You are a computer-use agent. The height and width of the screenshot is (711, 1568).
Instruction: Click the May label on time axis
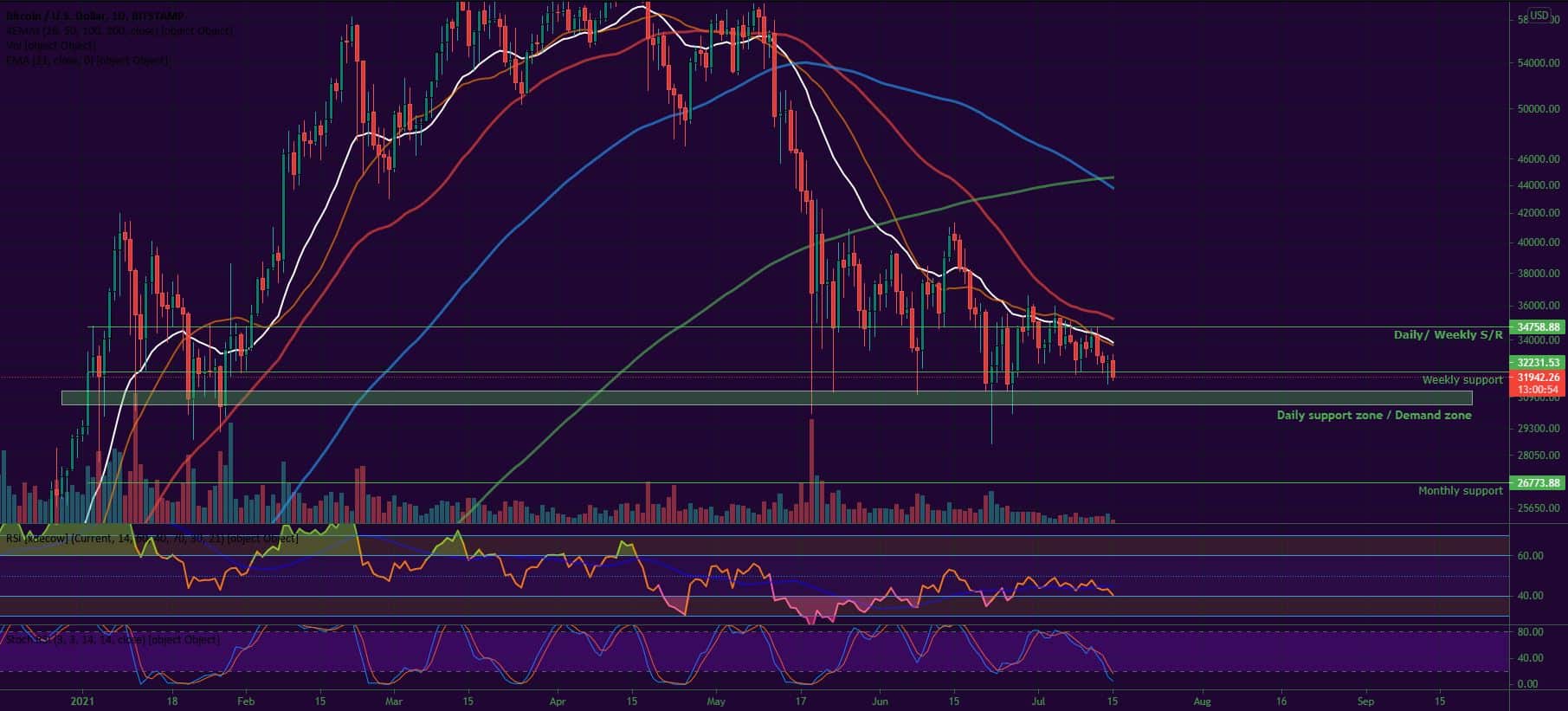(x=715, y=701)
